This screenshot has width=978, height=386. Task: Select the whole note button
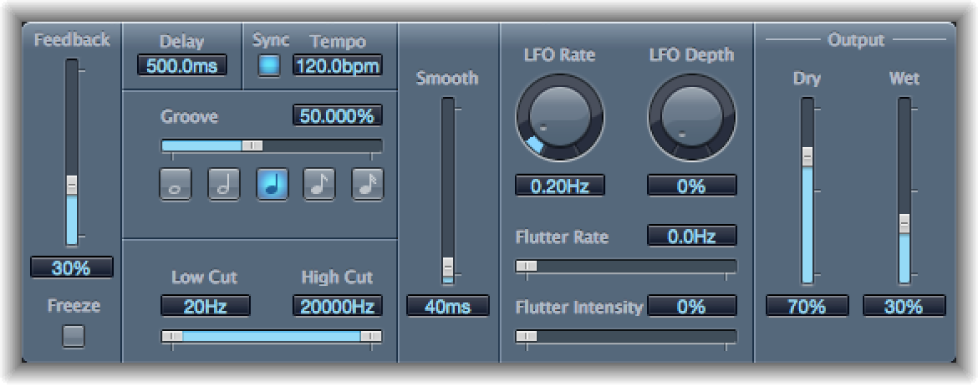175,185
